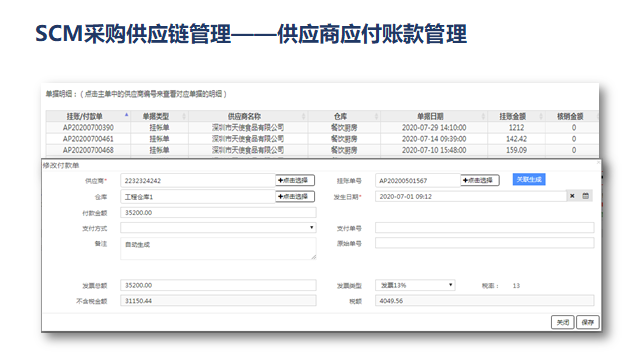Click the 挂账金额 cell 159.09

(x=516, y=150)
